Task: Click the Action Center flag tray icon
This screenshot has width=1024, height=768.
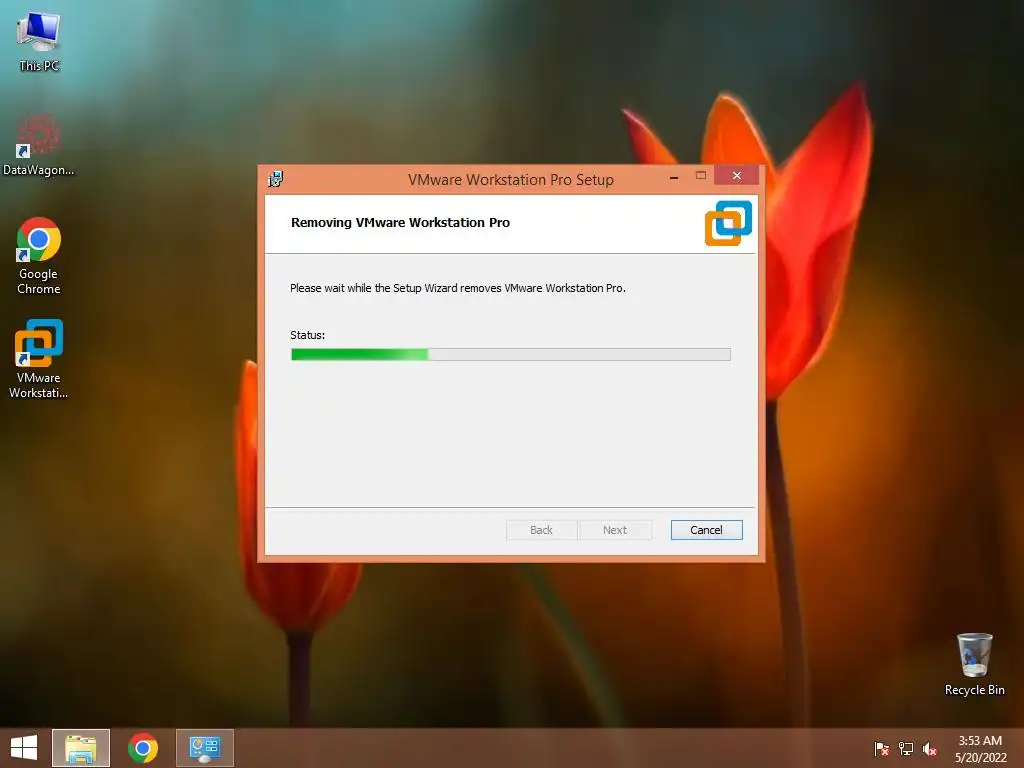Action: pyautogui.click(x=881, y=748)
